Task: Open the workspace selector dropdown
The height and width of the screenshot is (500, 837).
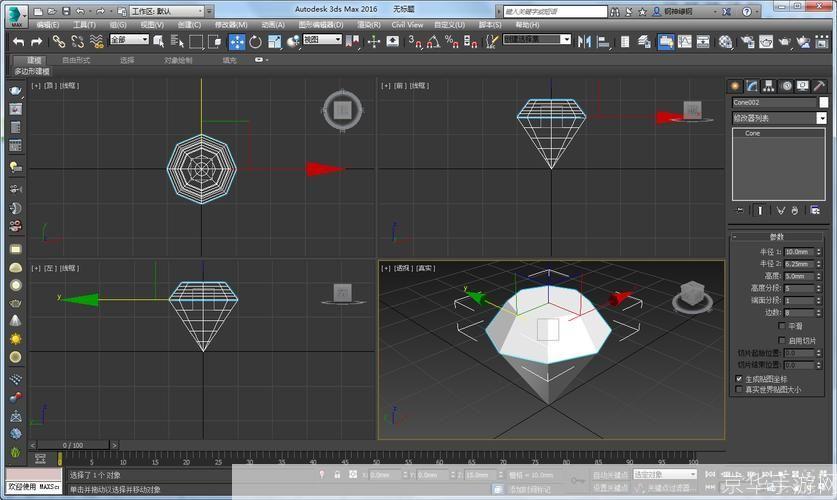Action: point(167,11)
